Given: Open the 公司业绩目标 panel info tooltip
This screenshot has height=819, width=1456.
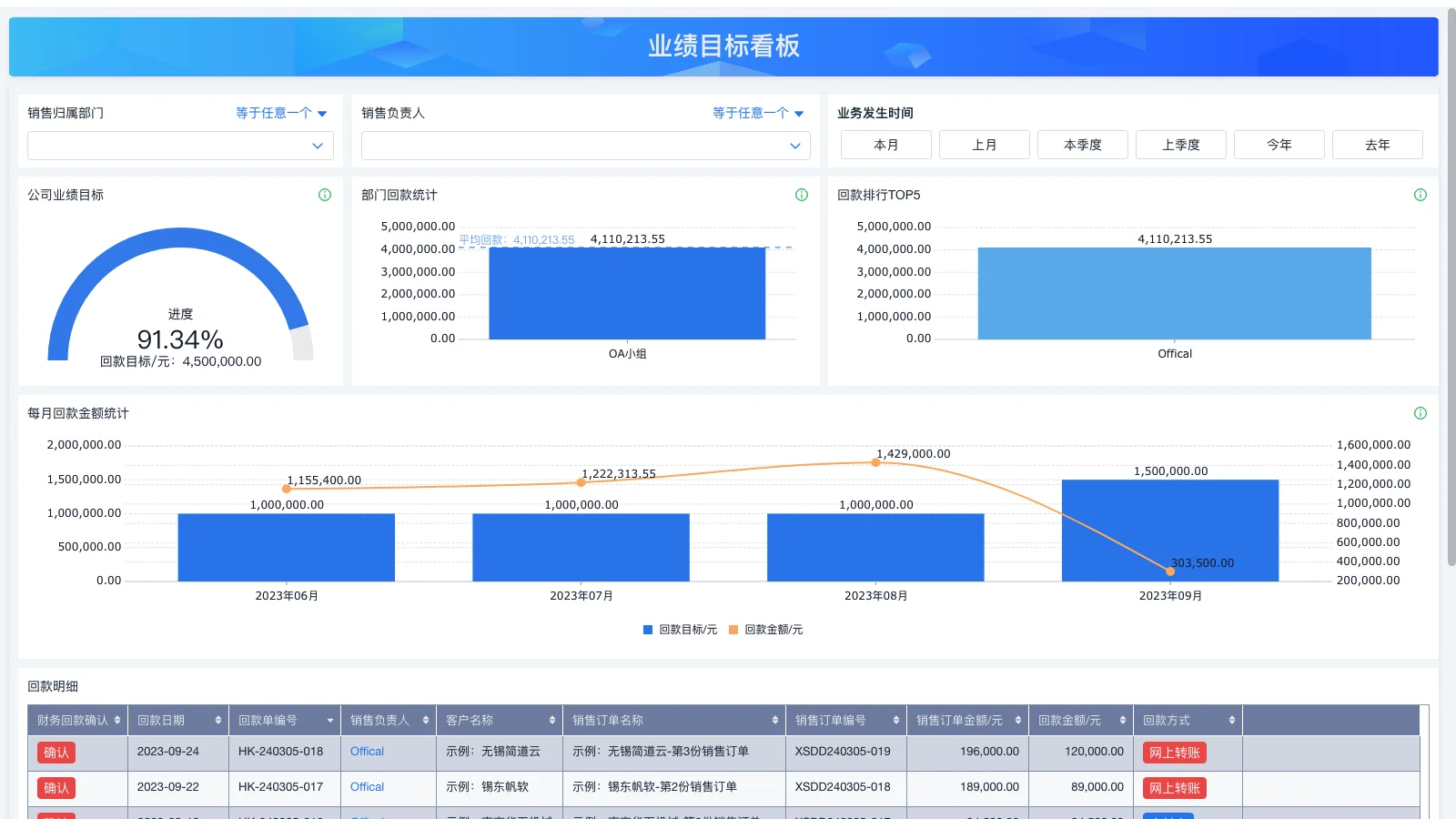Looking at the screenshot, I should pos(325,194).
